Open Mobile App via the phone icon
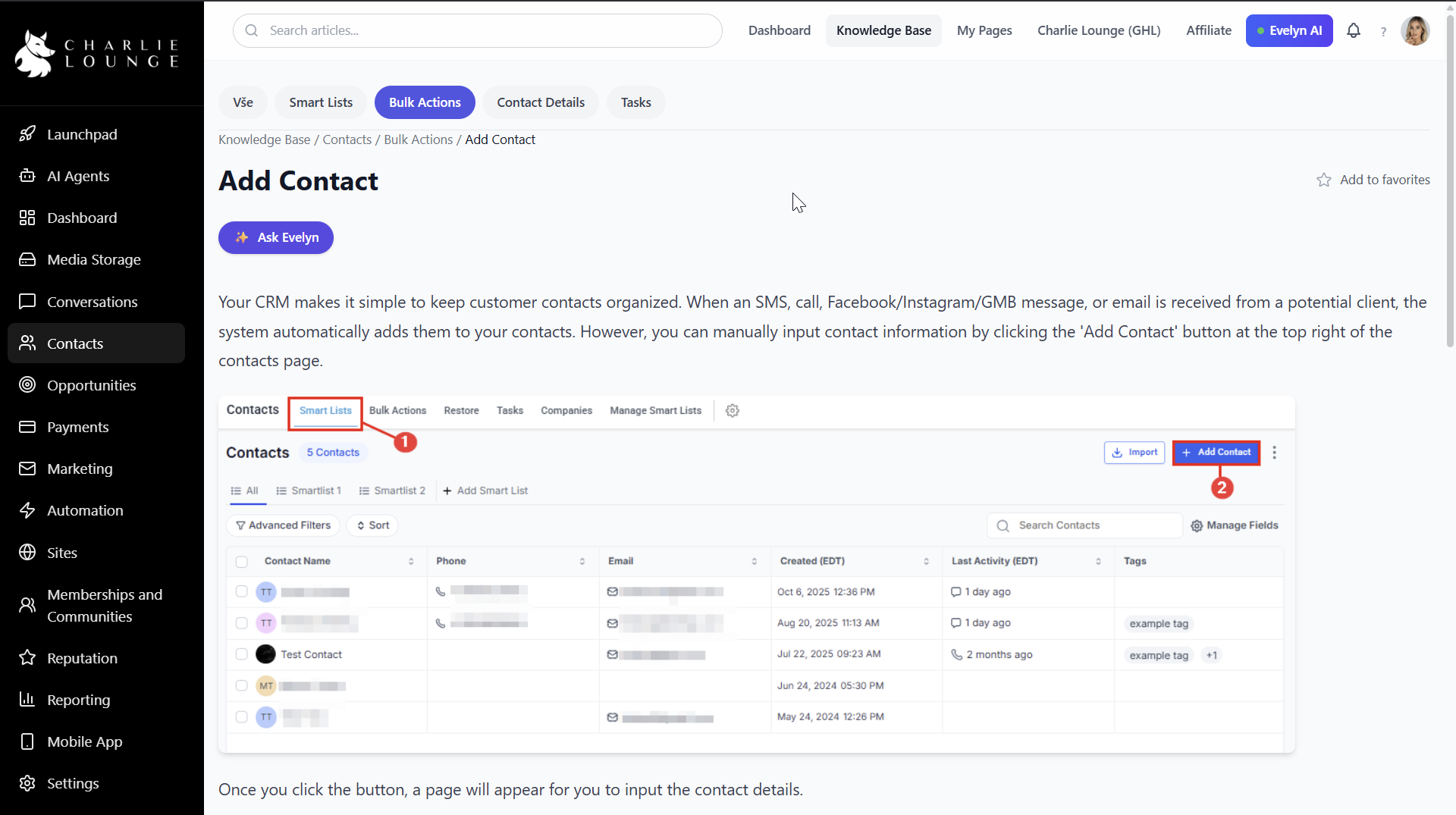This screenshot has height=815, width=1456. coord(27,741)
